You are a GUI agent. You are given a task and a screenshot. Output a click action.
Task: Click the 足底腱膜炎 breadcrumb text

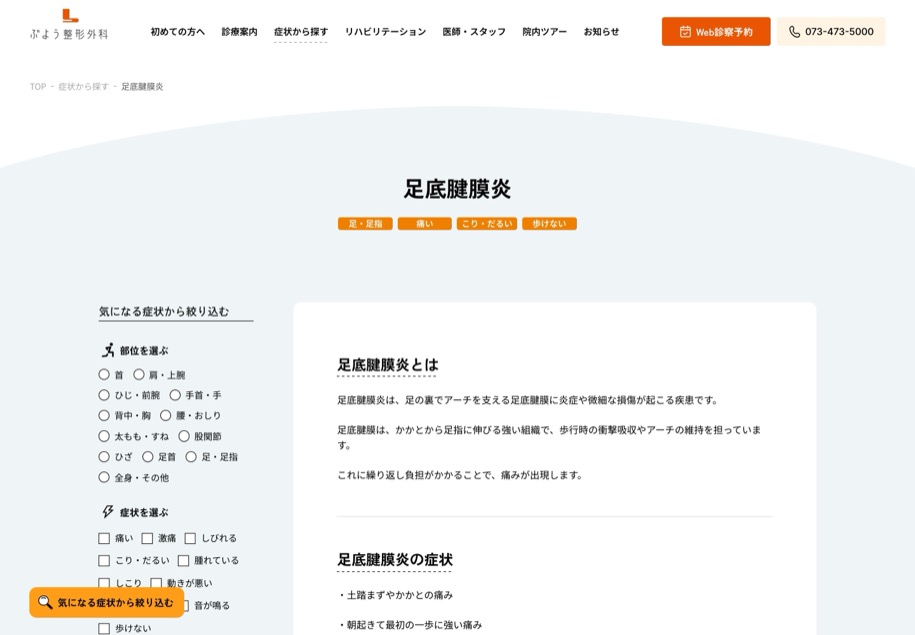(142, 86)
